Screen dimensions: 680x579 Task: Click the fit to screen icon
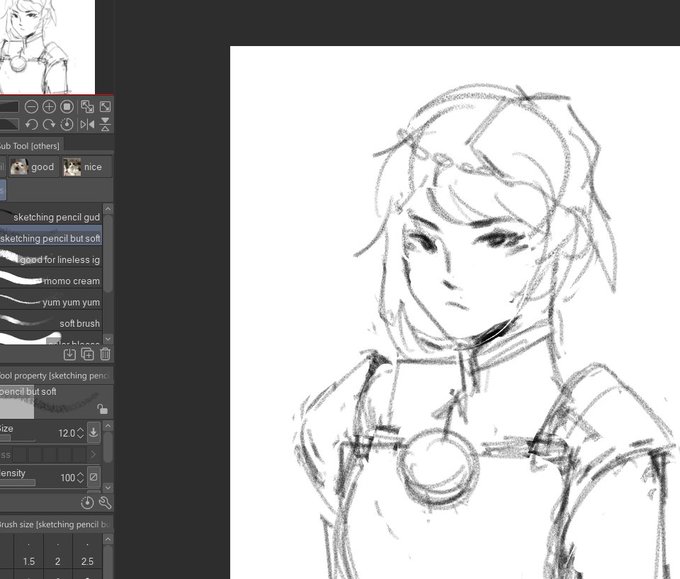(87, 107)
